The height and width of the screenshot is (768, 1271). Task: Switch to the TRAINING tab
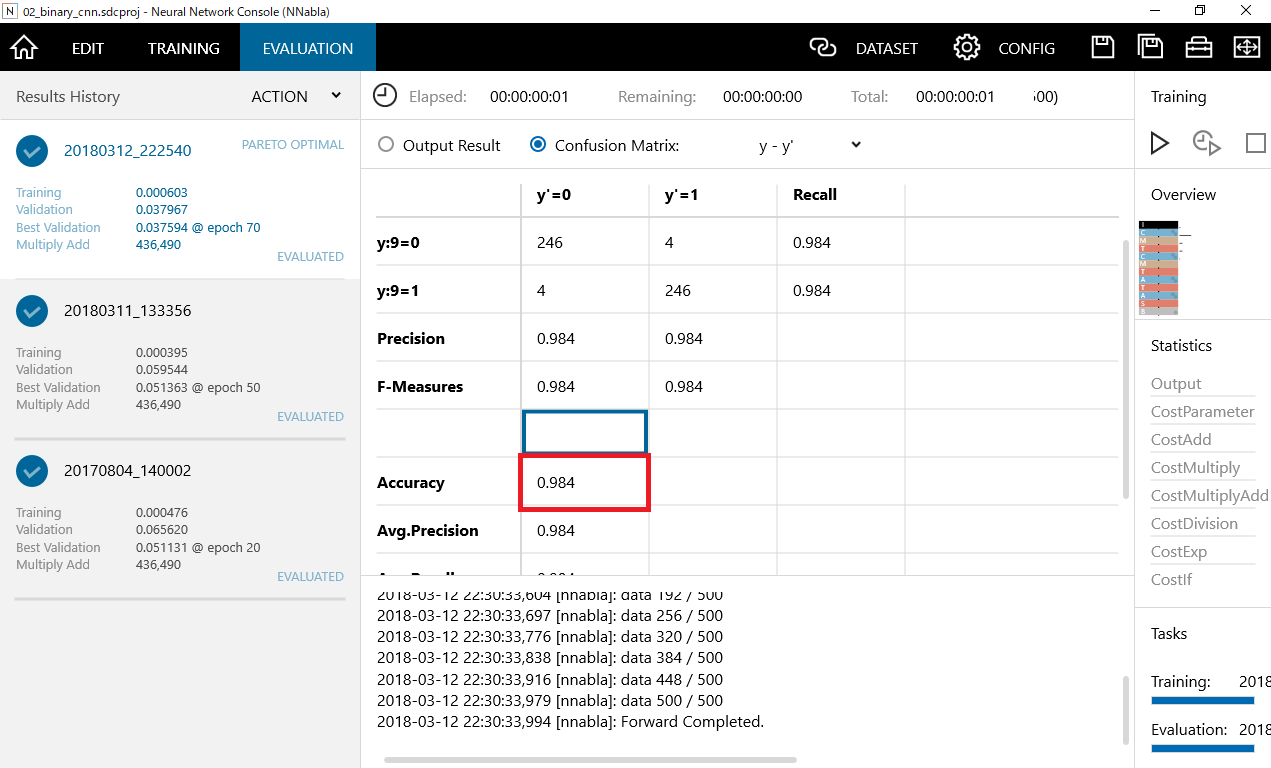coord(184,48)
